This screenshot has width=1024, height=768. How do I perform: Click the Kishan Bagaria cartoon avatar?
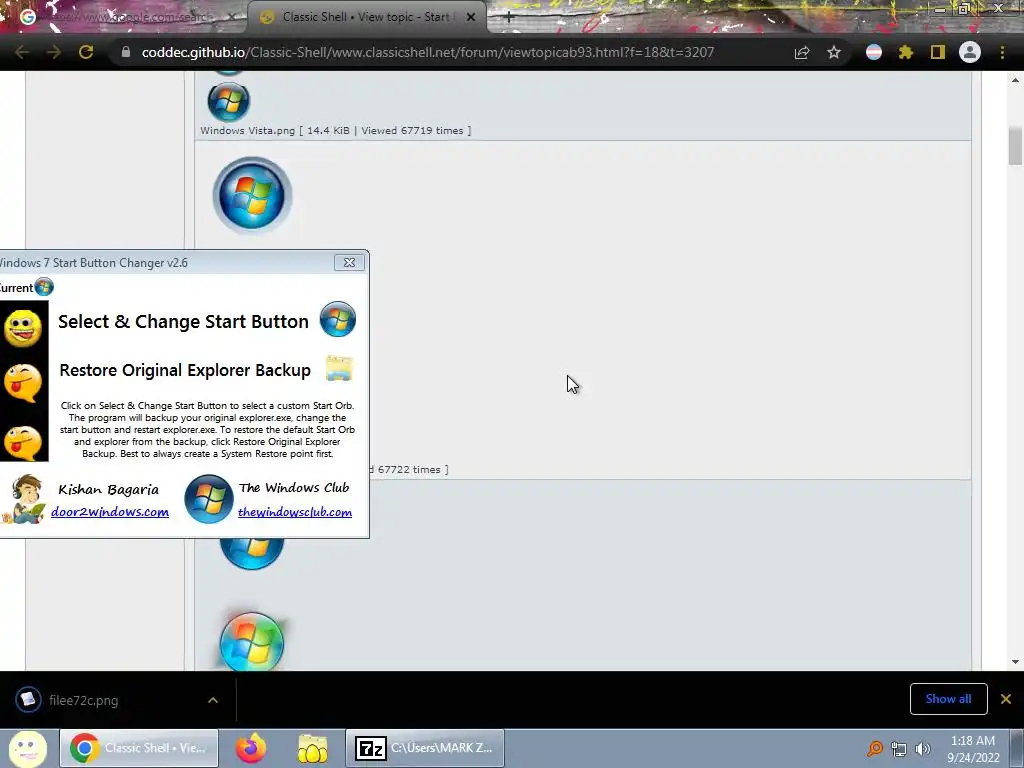(25, 499)
